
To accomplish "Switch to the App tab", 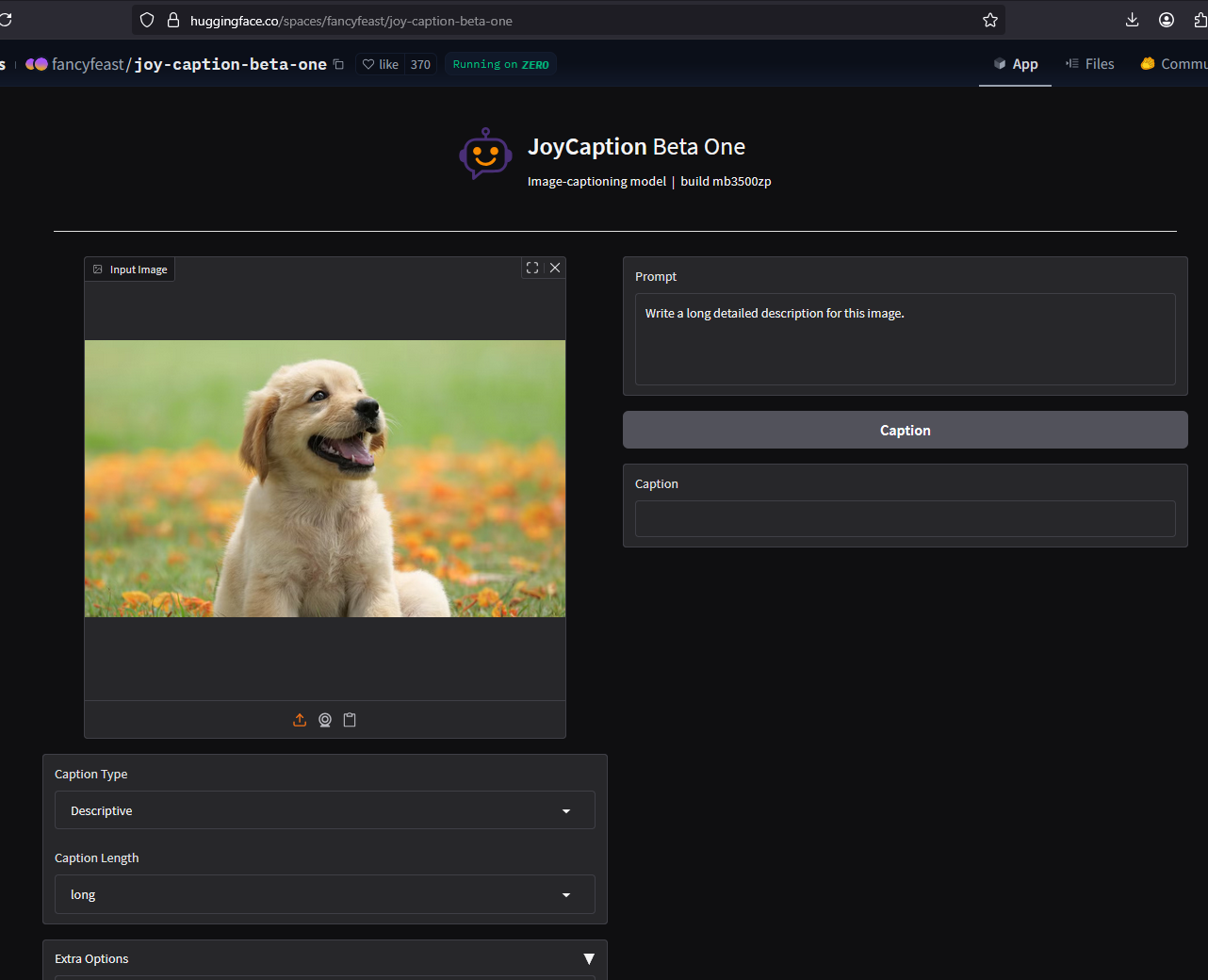I will coord(1015,64).
